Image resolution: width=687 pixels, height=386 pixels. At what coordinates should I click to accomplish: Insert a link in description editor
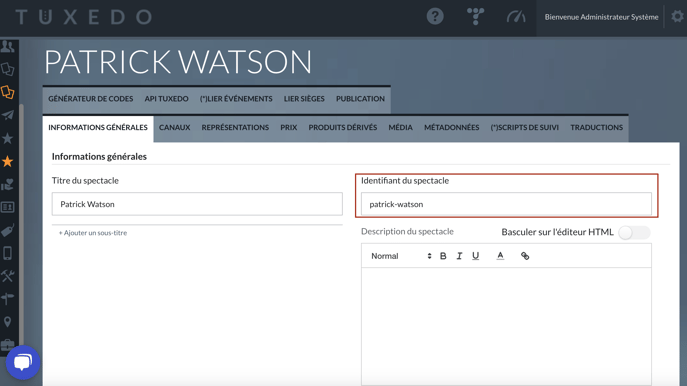pos(525,256)
